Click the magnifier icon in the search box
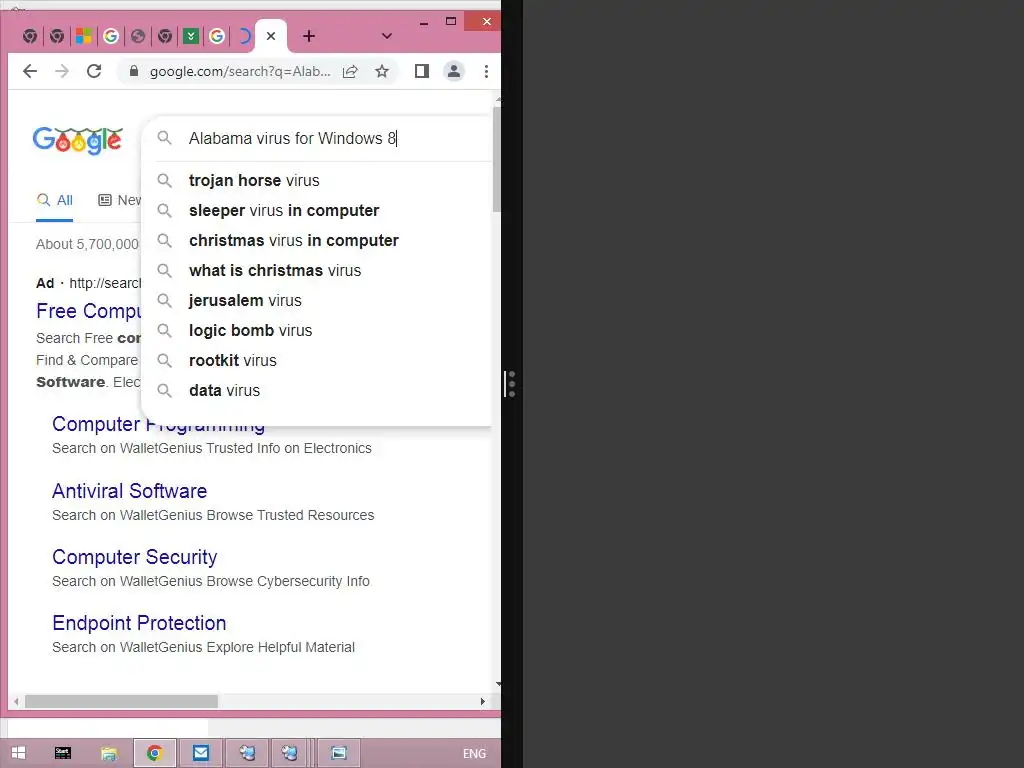The image size is (1024, 768). [x=165, y=138]
